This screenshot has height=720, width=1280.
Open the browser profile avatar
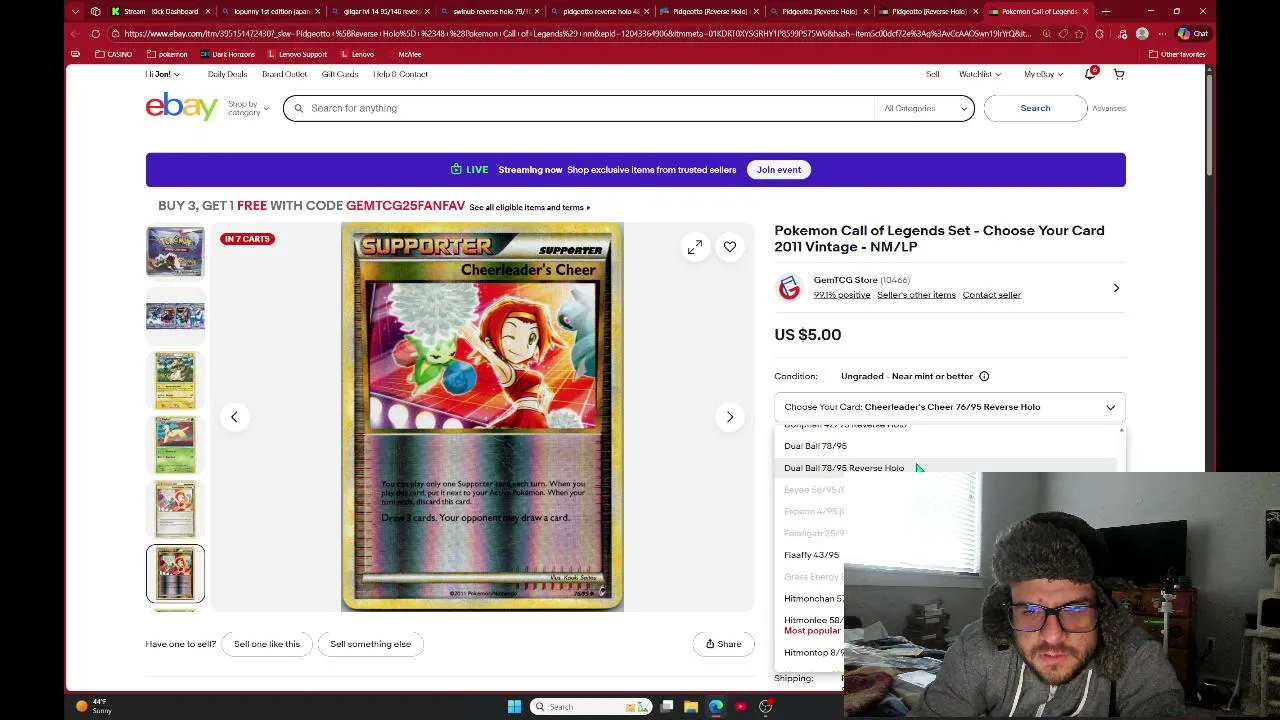click(x=1142, y=33)
